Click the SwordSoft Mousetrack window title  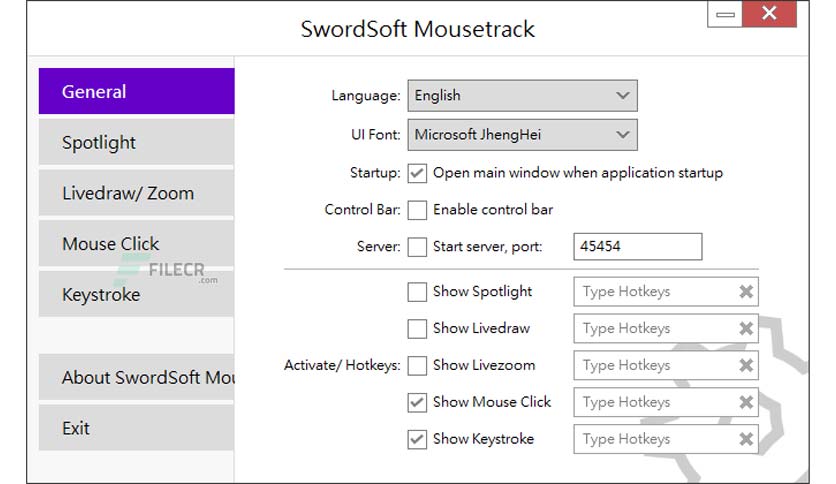(417, 29)
